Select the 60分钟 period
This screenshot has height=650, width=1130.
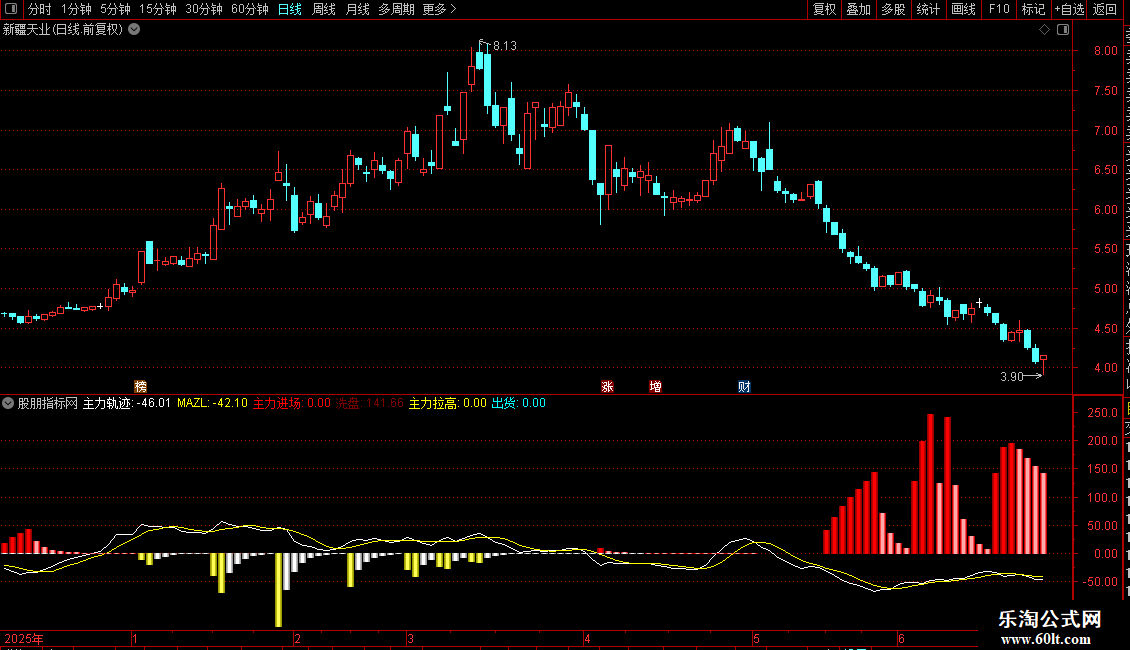(249, 9)
